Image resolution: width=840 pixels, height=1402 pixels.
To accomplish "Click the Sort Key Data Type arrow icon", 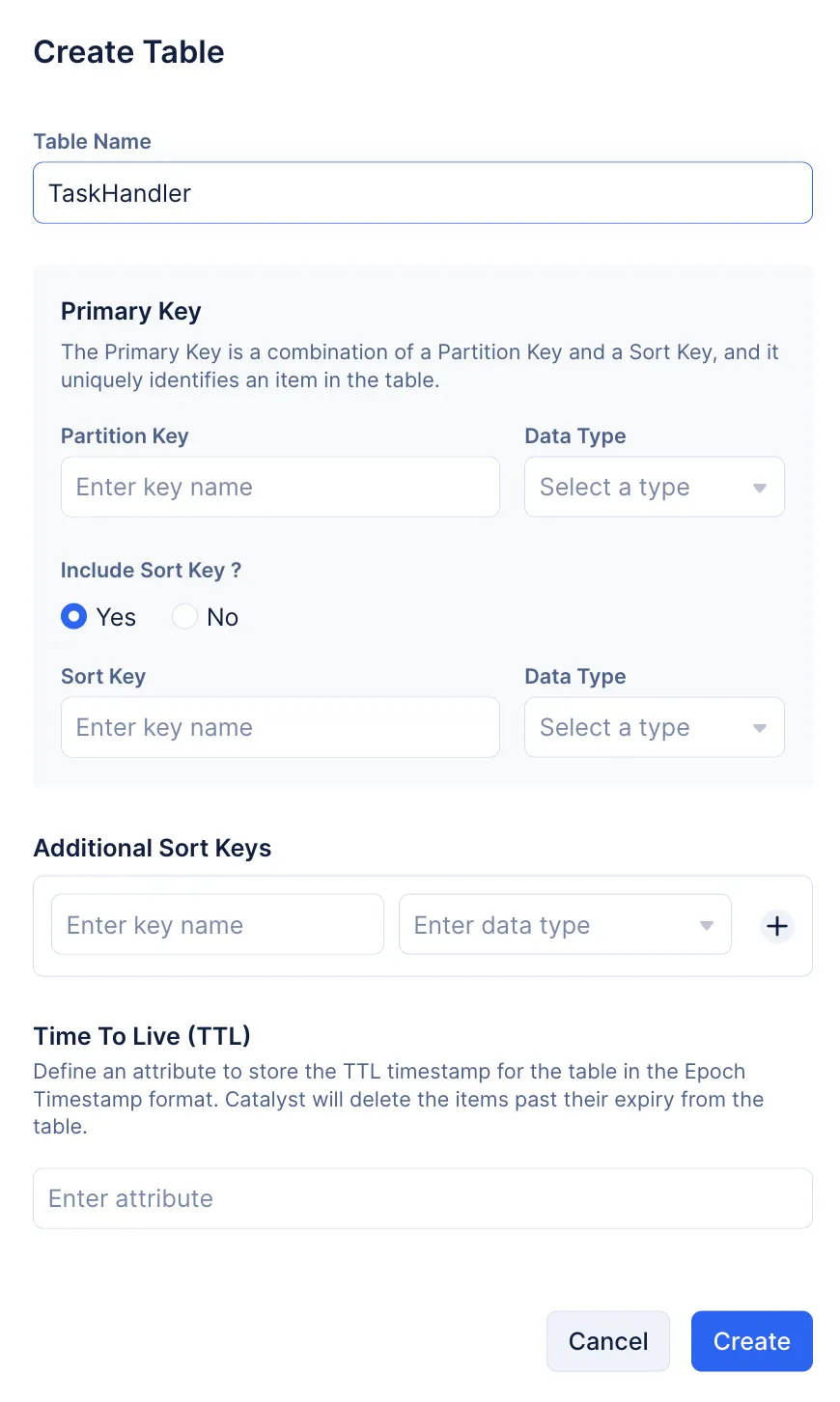I will [760, 728].
